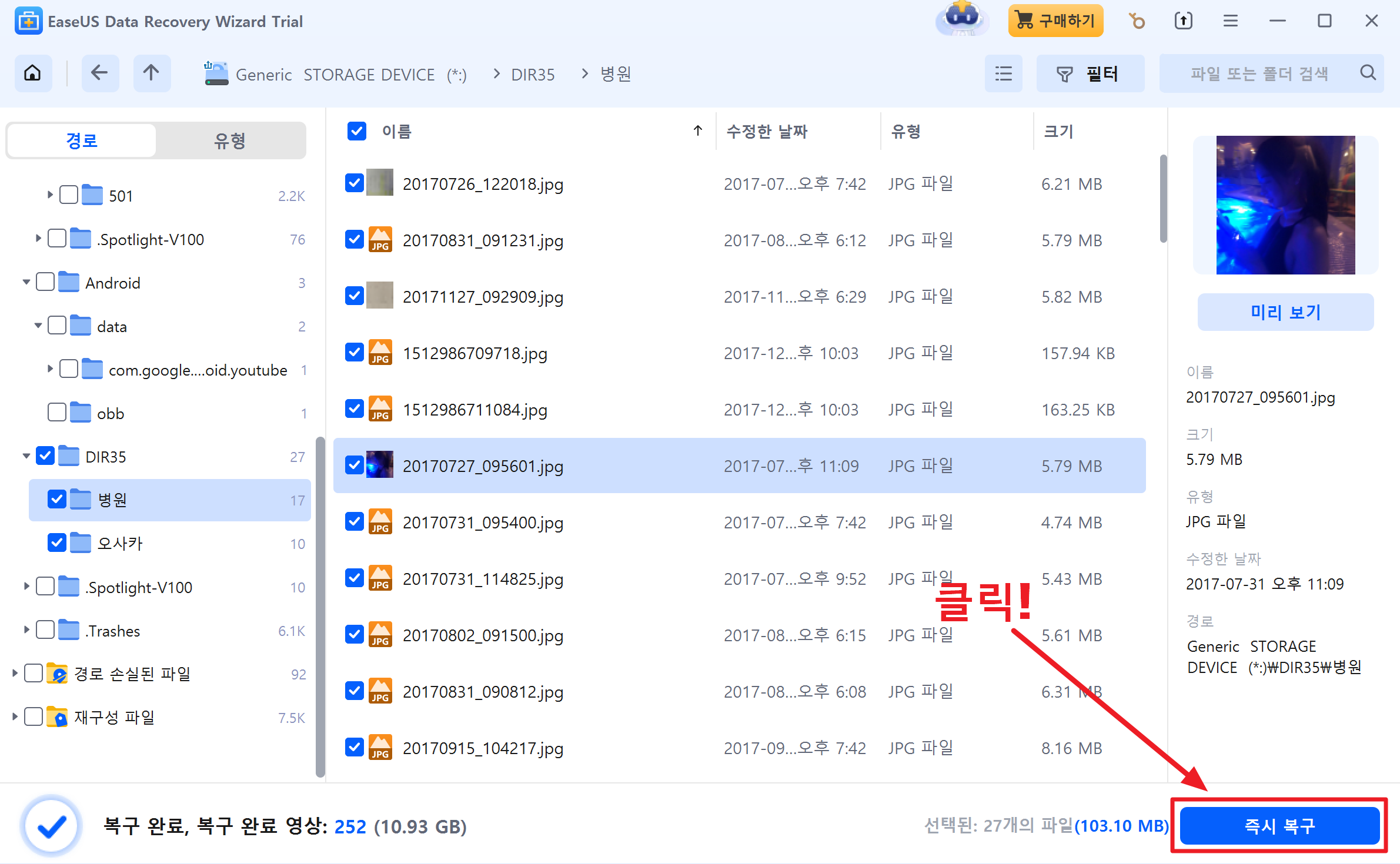Select the 경로 tab
This screenshot has width=1400, height=864.
(82, 140)
